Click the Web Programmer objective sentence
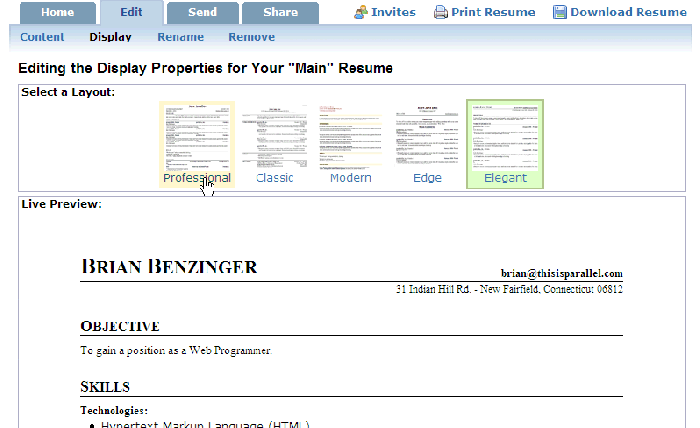The height and width of the screenshot is (428, 700). point(176,350)
